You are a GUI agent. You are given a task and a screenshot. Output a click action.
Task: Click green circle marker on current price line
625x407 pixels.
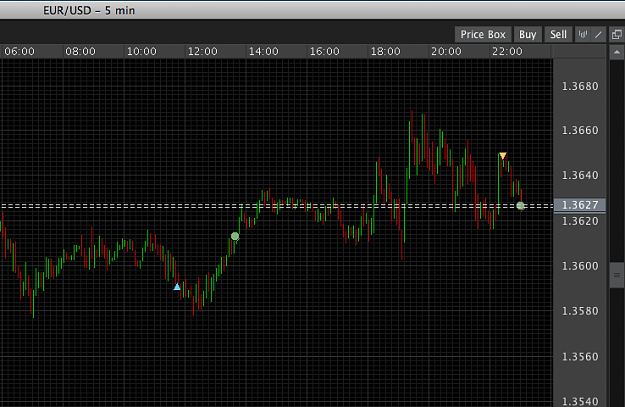[x=520, y=206]
